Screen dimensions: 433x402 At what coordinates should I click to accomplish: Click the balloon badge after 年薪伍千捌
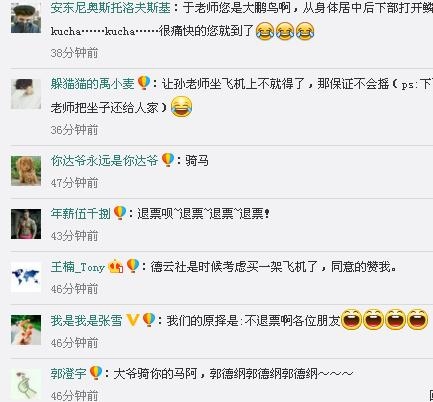pyautogui.click(x=120, y=213)
